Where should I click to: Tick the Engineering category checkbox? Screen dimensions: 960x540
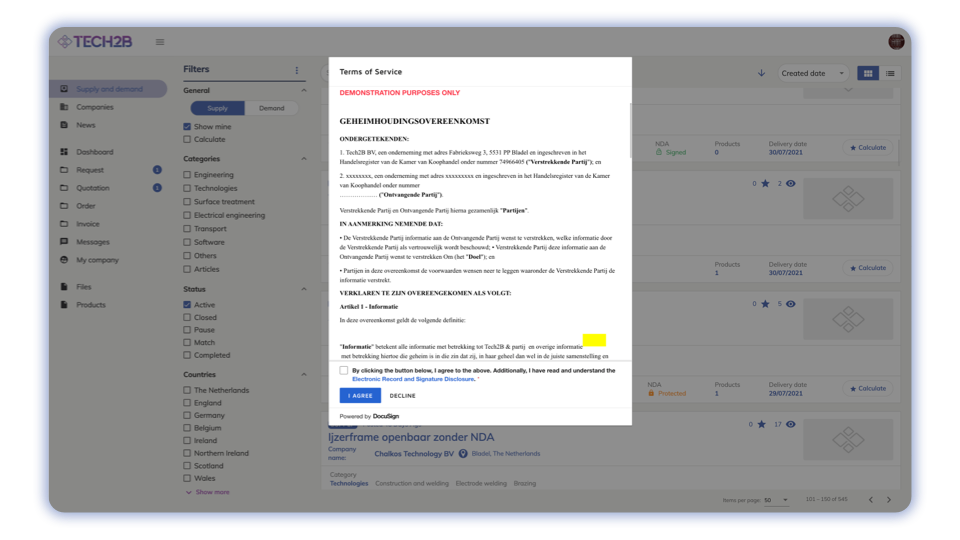click(187, 175)
